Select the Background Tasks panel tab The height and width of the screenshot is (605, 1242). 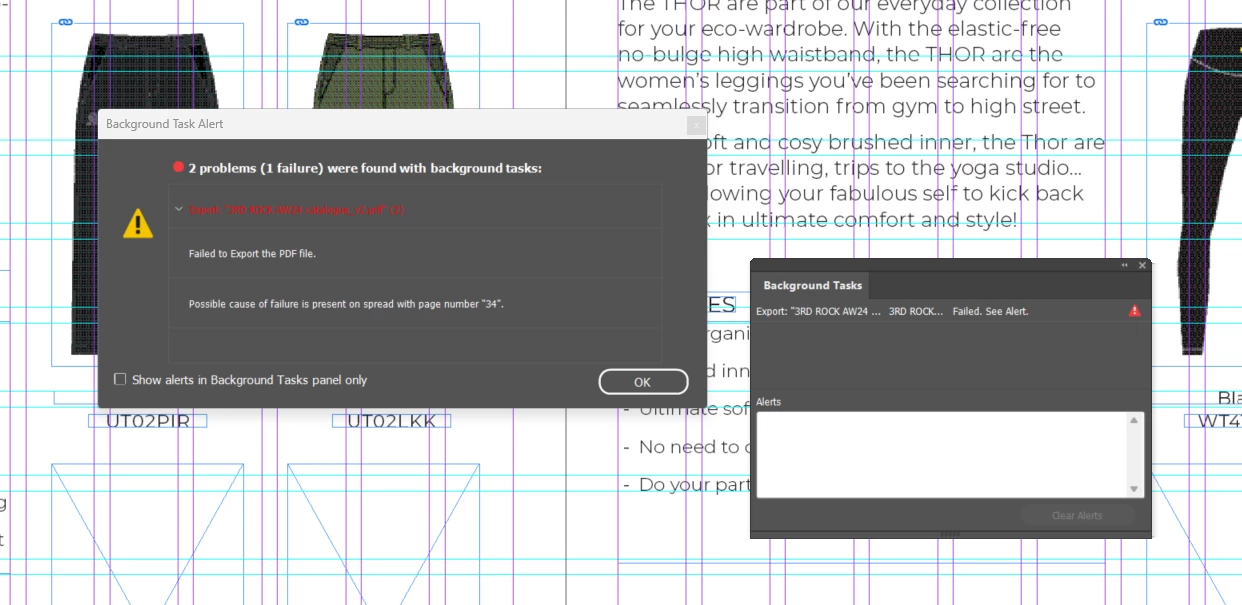pyautogui.click(x=812, y=285)
